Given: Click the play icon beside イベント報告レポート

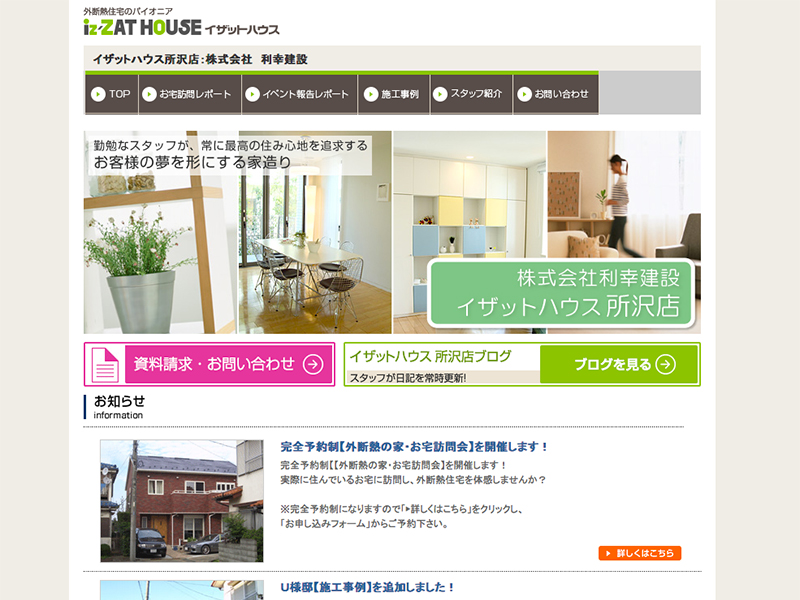Looking at the screenshot, I should pos(252,94).
